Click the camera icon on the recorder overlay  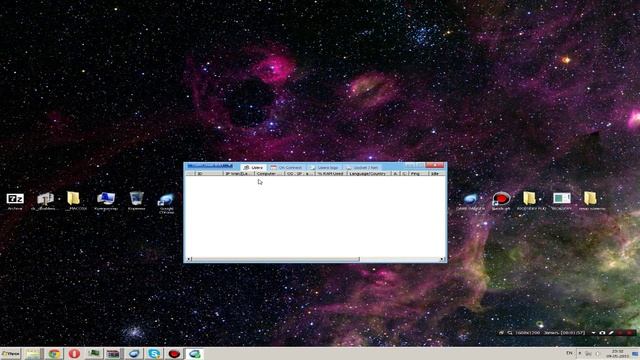click(602, 333)
